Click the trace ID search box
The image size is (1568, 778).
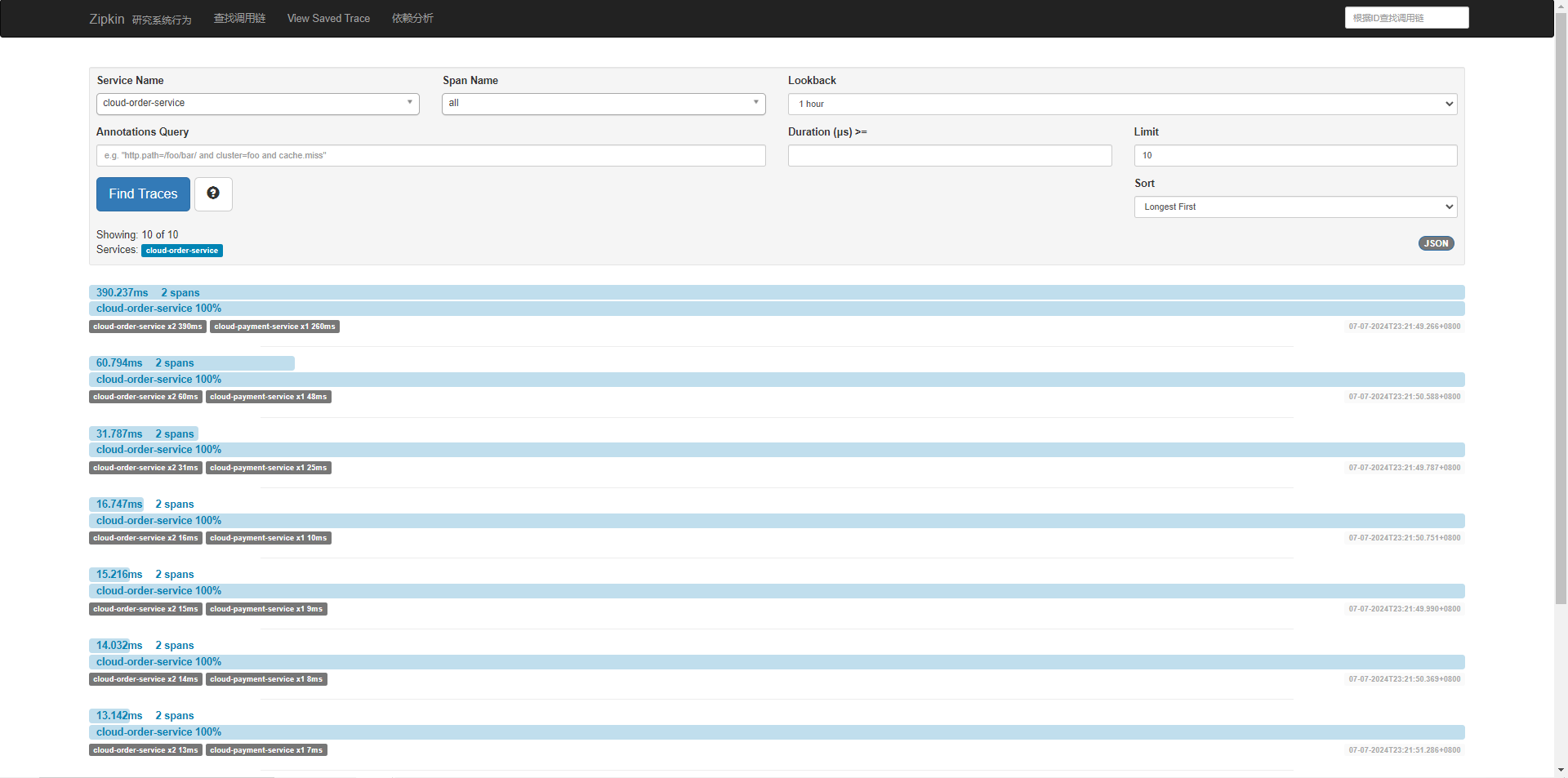[x=1406, y=18]
